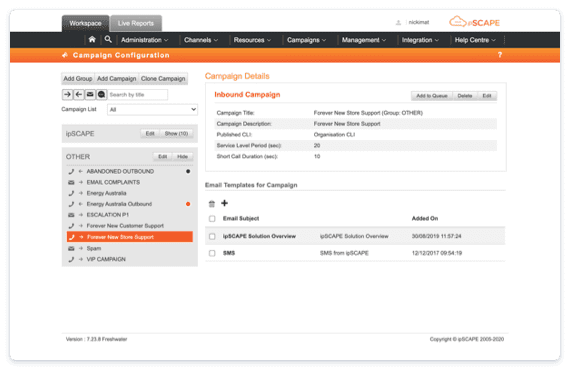Click the user profile icon near nickimat
This screenshot has width=570, height=370.
(398, 23)
